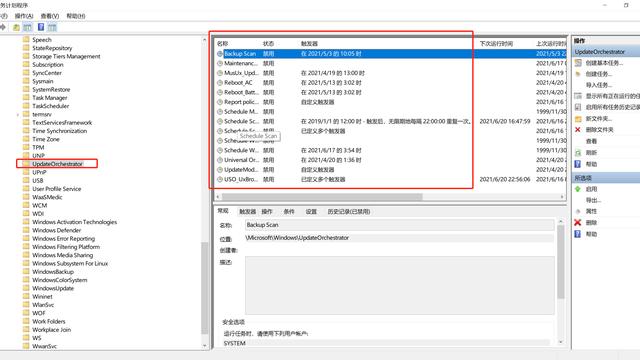Expand the termsrv tree node
This screenshot has width=640, height=360.
[18, 115]
